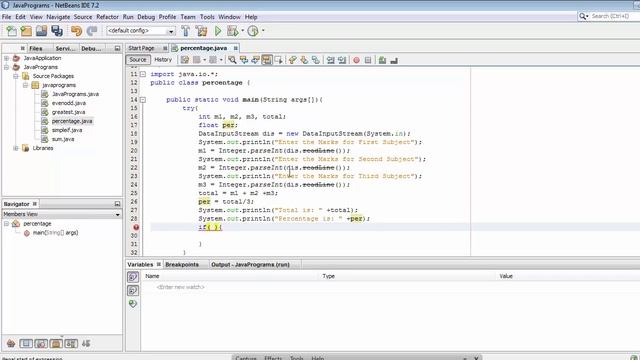
Task: Click Previous Bookmark icon in editor toolbar
Action: (x=292, y=60)
